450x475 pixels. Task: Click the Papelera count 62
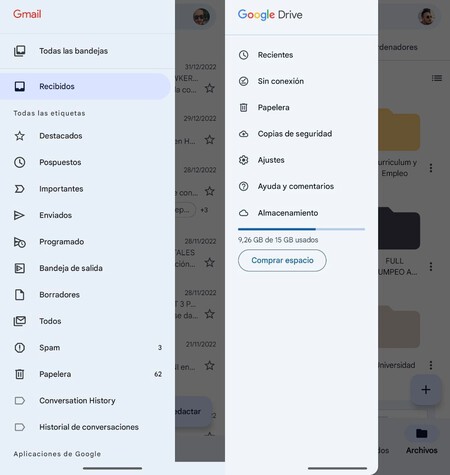tap(158, 374)
